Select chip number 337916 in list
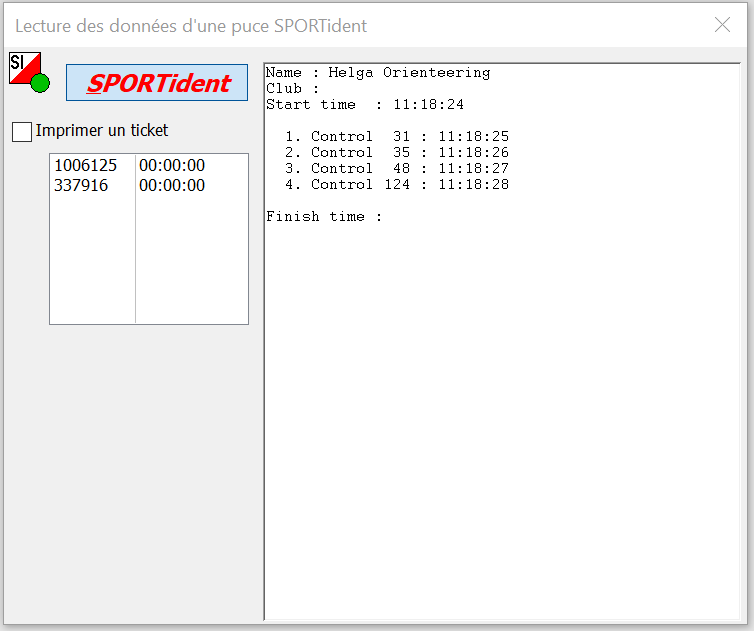 pyautogui.click(x=81, y=185)
